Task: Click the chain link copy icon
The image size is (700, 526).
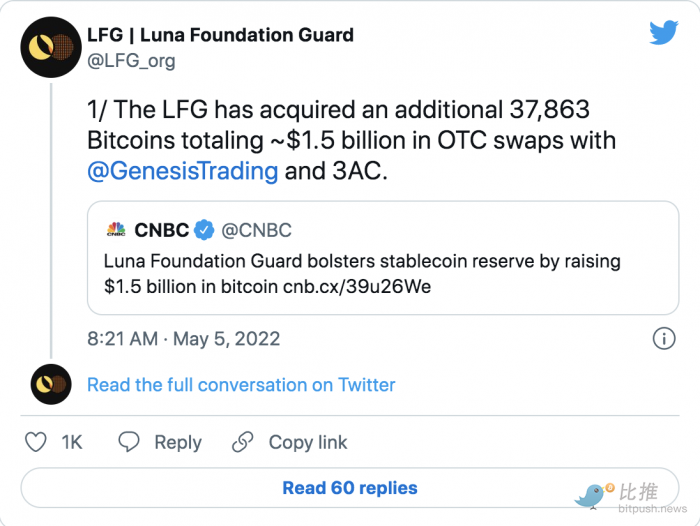Action: (x=243, y=442)
